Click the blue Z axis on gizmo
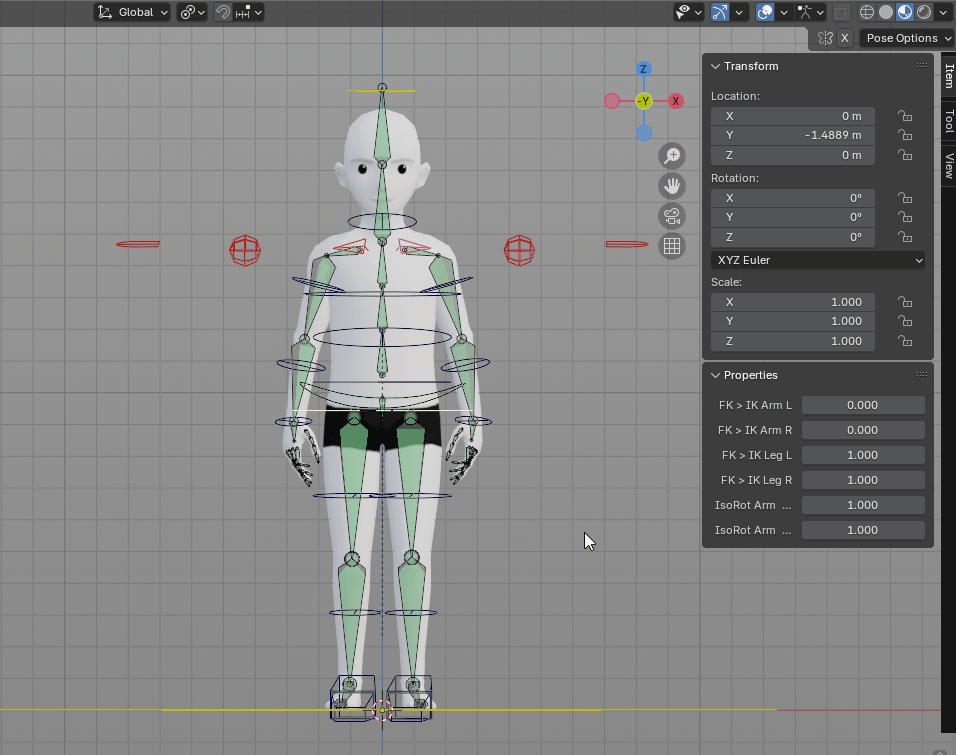The height and width of the screenshot is (755, 956). [x=644, y=69]
